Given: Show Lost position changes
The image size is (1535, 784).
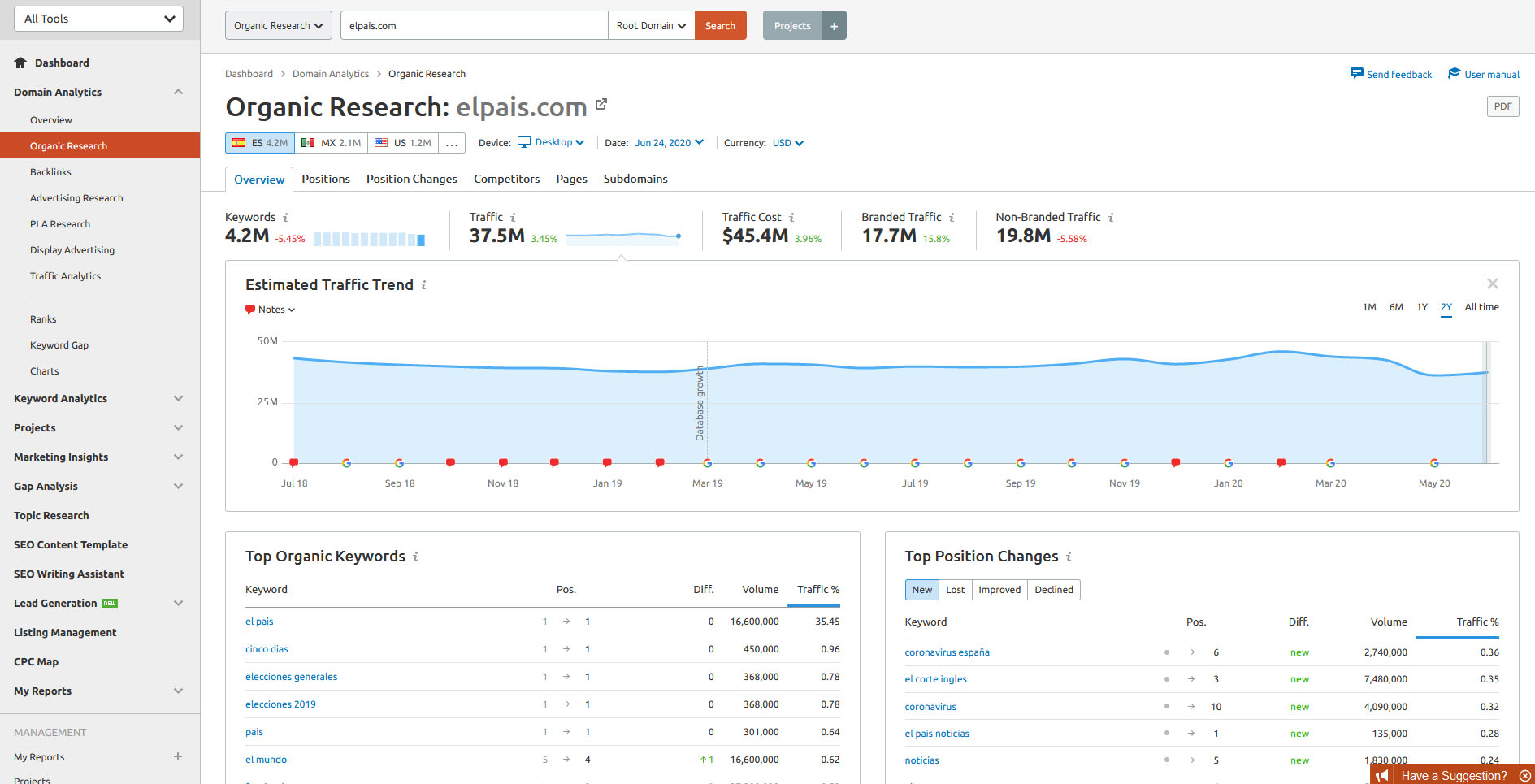Looking at the screenshot, I should tap(956, 590).
